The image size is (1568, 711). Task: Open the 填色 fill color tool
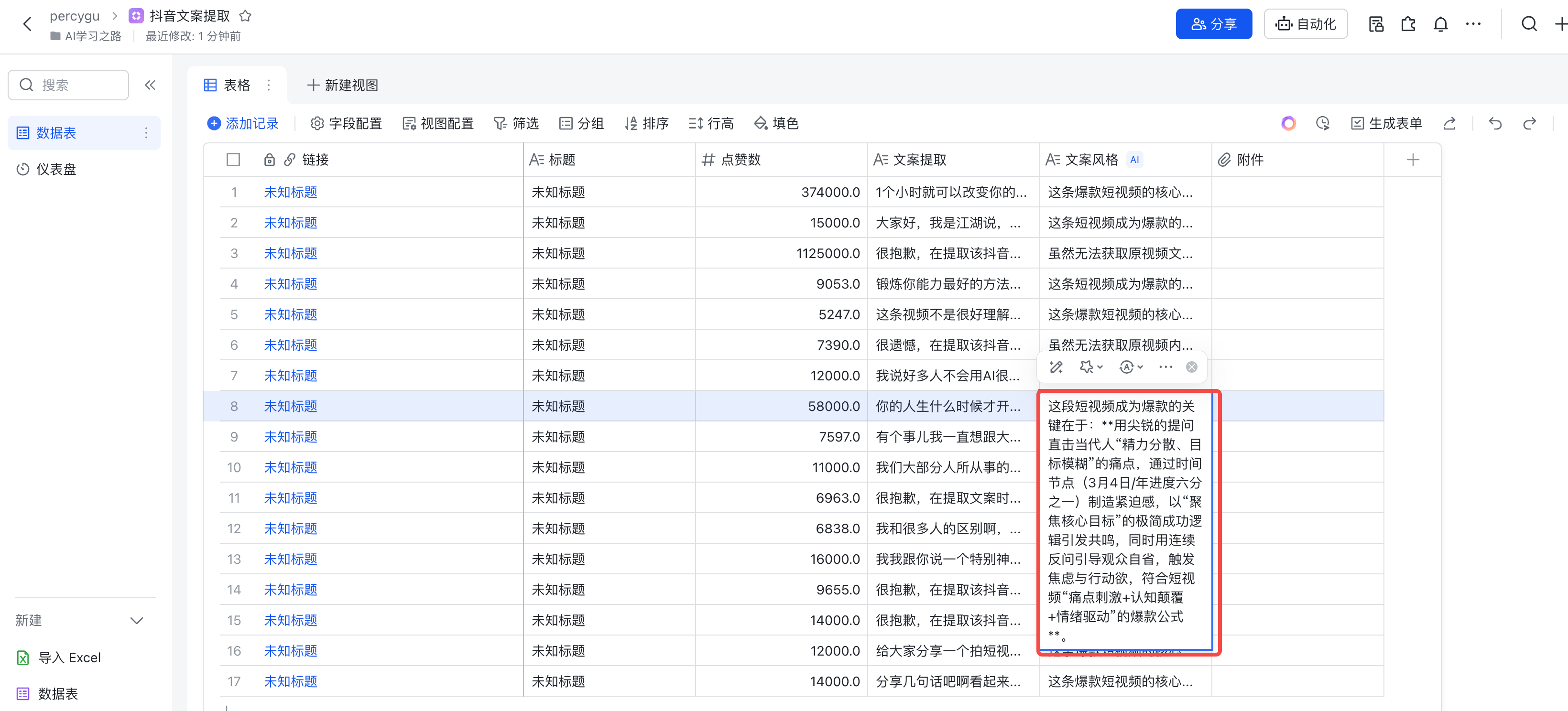(x=776, y=123)
